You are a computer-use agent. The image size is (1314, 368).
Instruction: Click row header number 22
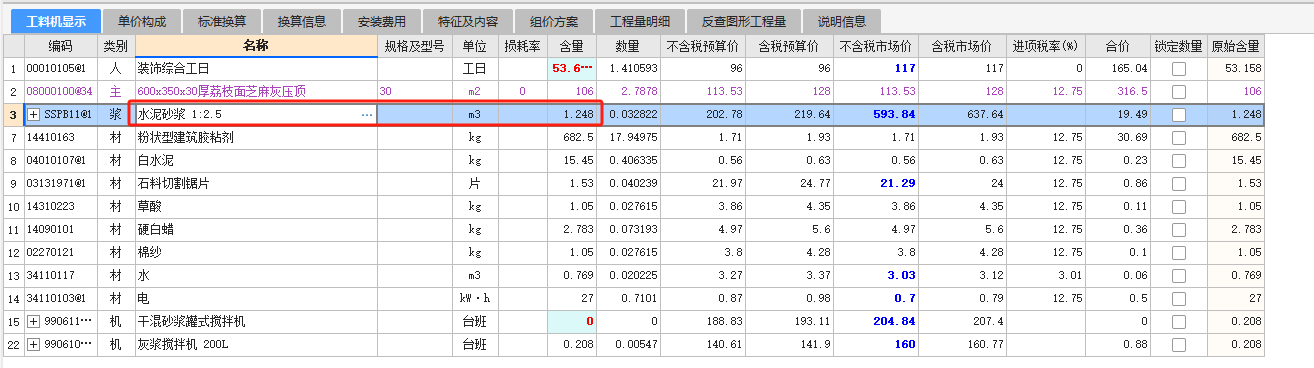[x=13, y=344]
